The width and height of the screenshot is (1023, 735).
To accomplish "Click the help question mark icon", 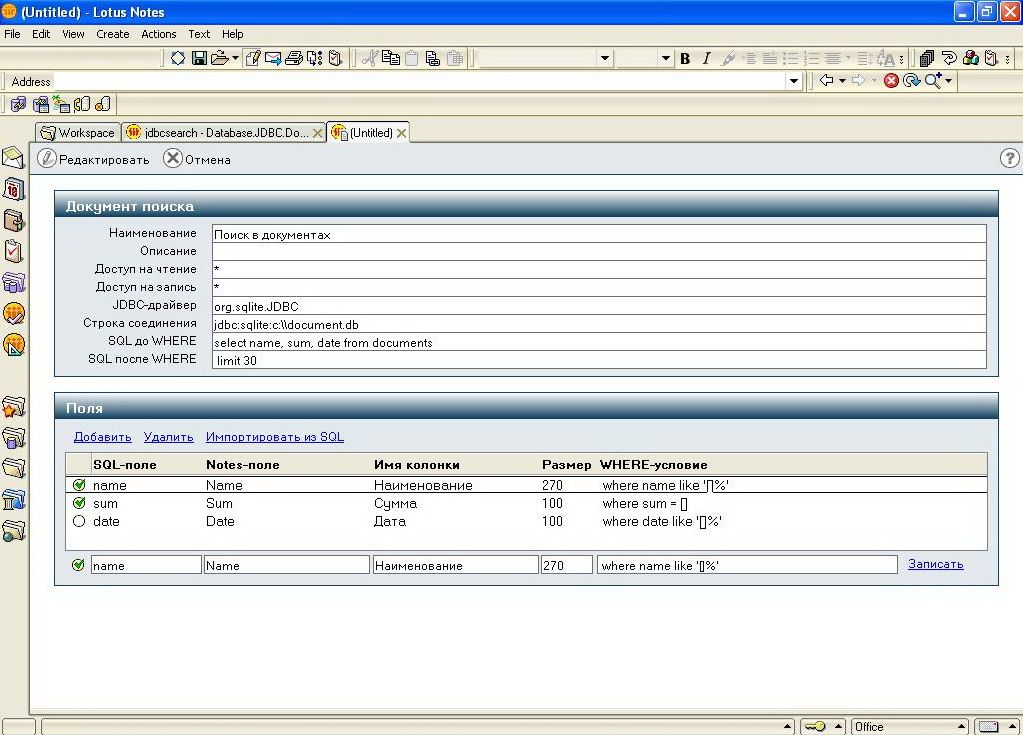I will click(x=1009, y=158).
